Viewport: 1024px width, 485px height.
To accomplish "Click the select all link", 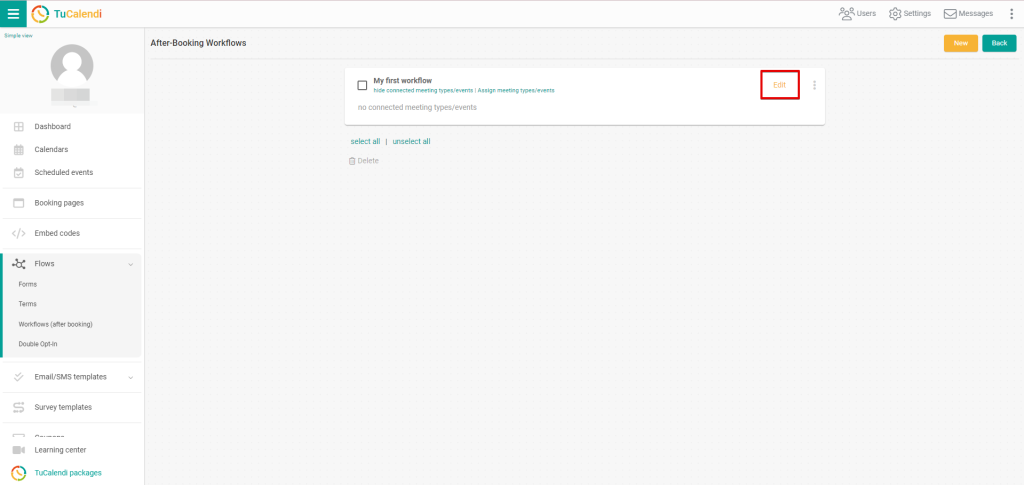I will (x=365, y=141).
